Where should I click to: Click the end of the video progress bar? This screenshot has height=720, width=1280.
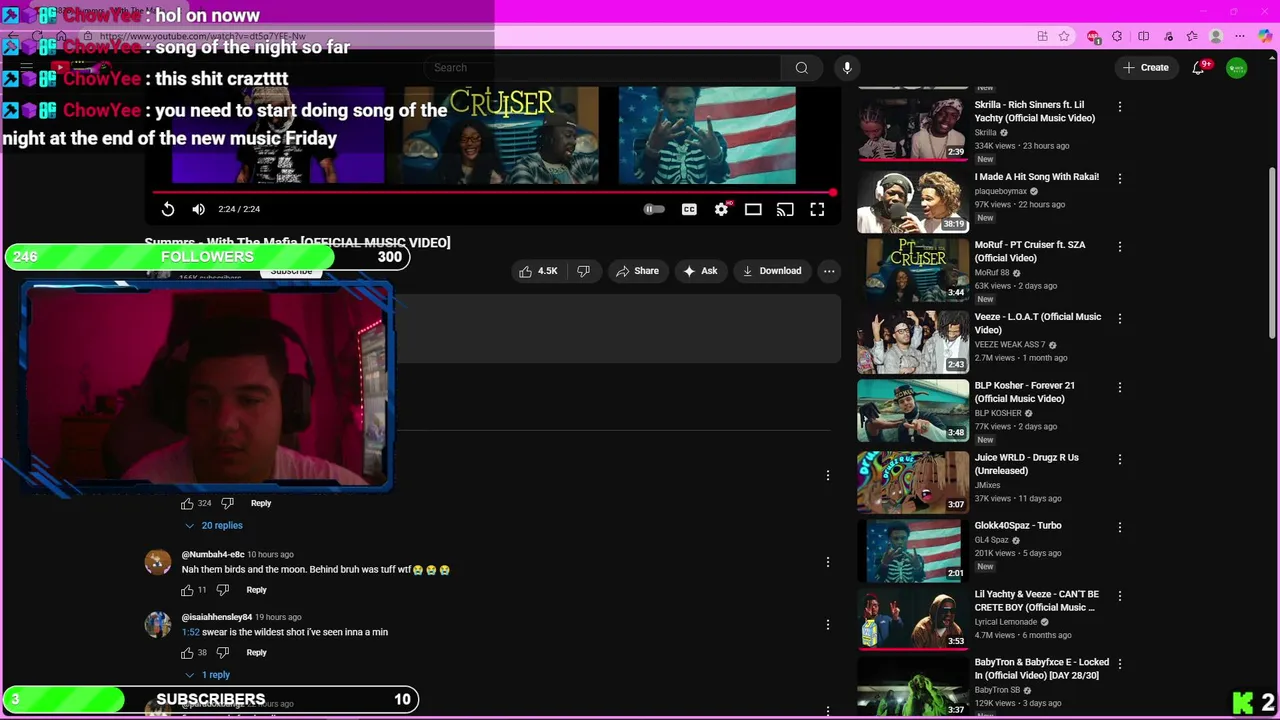click(x=831, y=192)
